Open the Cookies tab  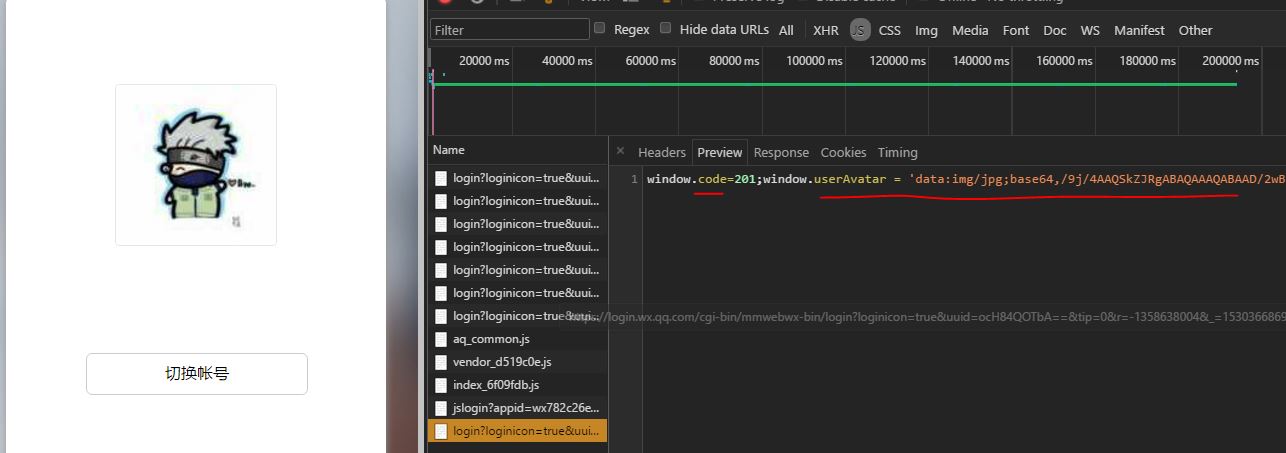pyautogui.click(x=843, y=152)
